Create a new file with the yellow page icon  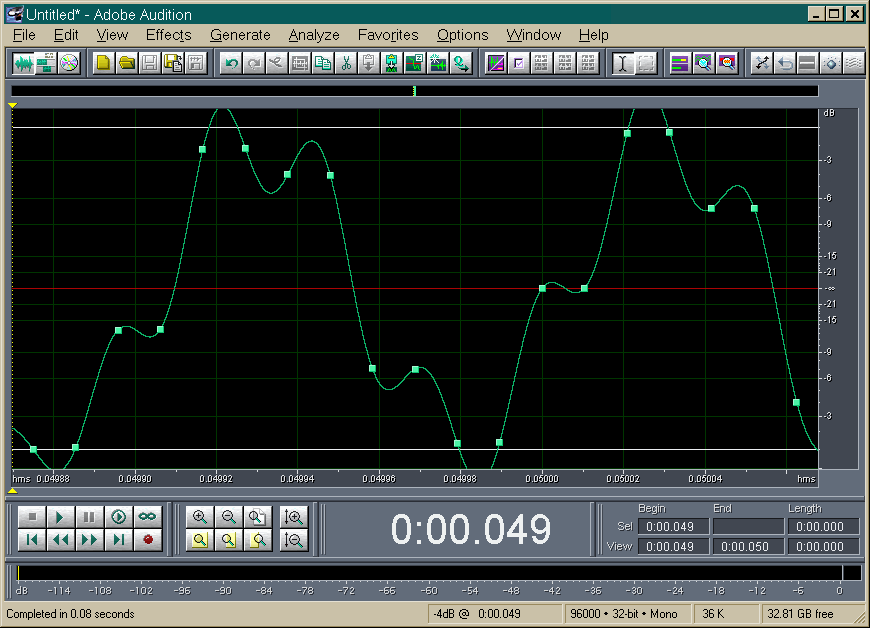pyautogui.click(x=103, y=63)
